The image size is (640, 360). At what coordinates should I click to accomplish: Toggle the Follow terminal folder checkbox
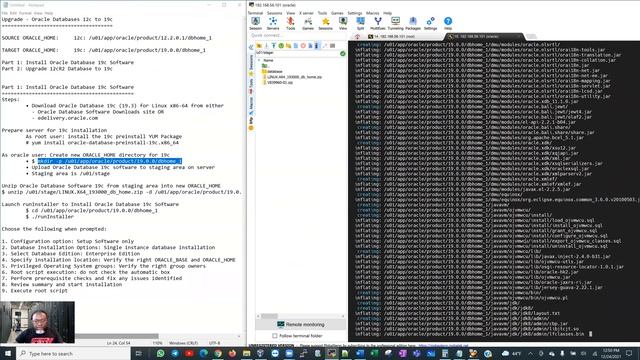pos(275,336)
